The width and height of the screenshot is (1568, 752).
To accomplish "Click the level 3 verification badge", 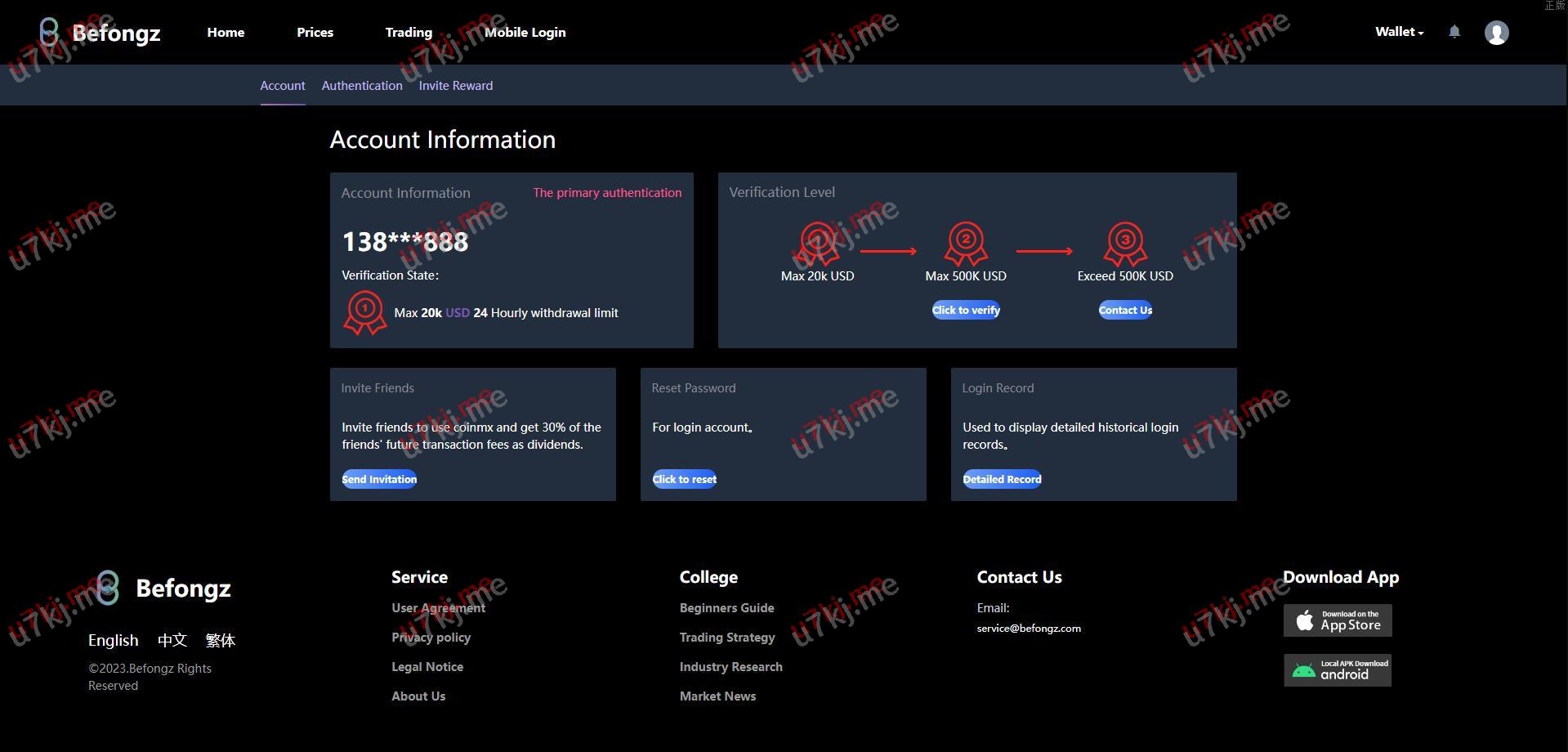I will tap(1125, 243).
